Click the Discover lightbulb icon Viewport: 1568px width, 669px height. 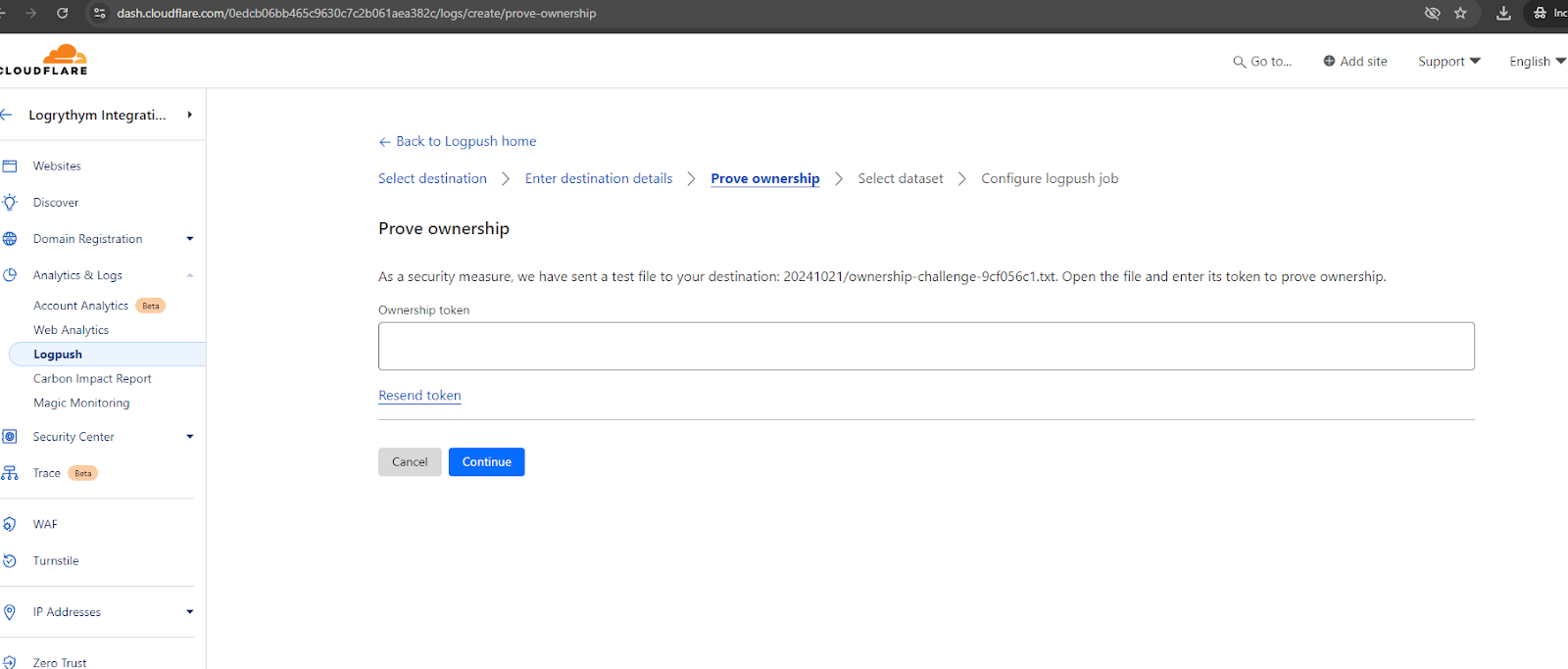(10, 203)
